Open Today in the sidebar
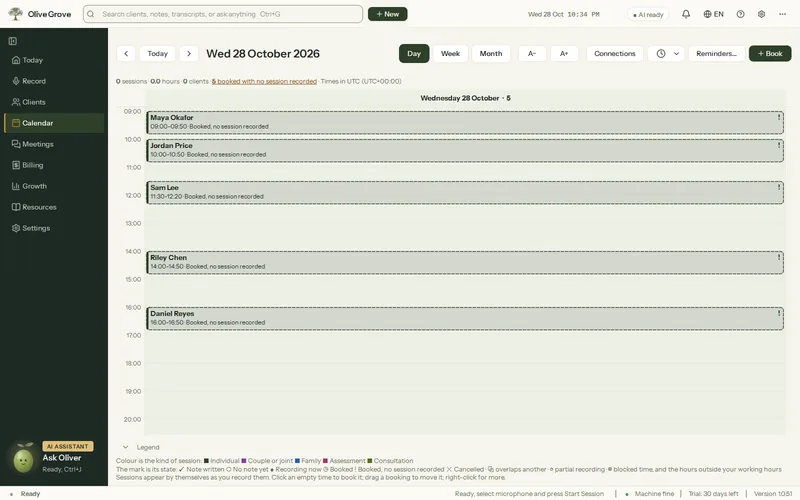The height and width of the screenshot is (500, 800). click(54, 60)
